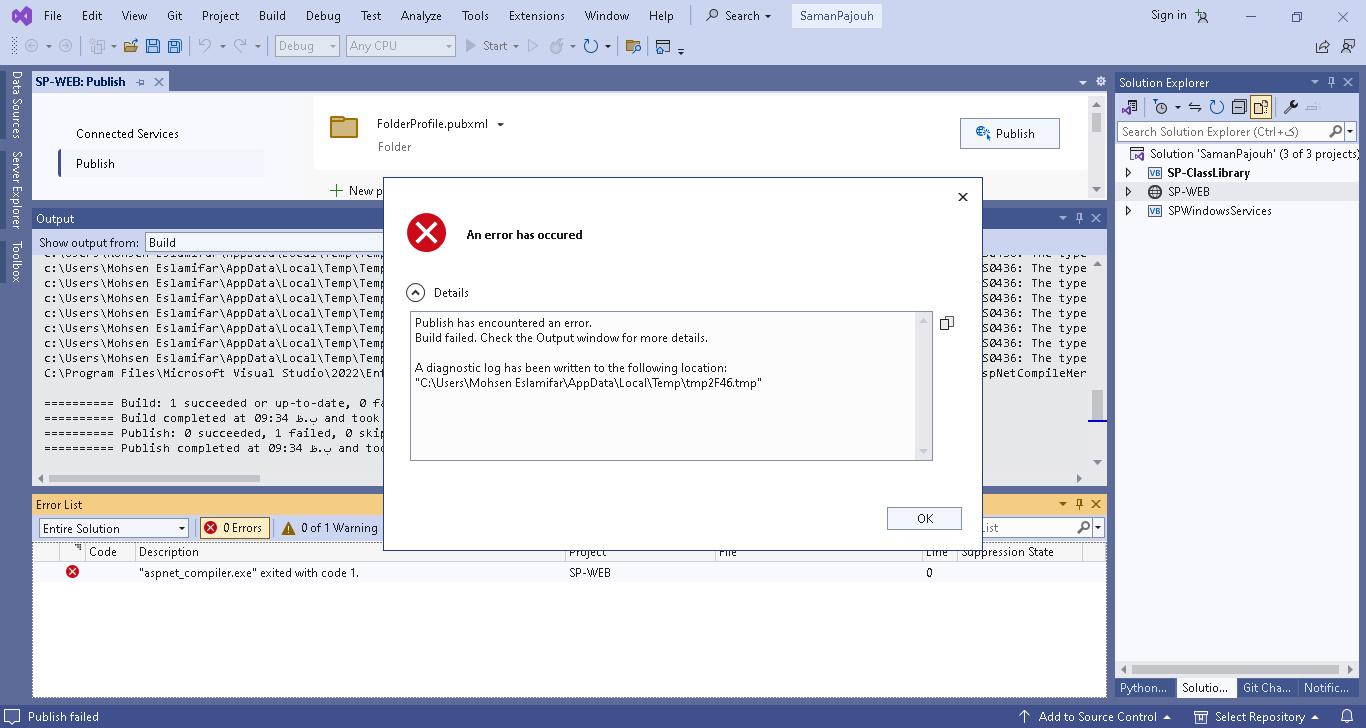Switch to the Git Changes tab
This screenshot has height=728, width=1366.
coord(1267,688)
